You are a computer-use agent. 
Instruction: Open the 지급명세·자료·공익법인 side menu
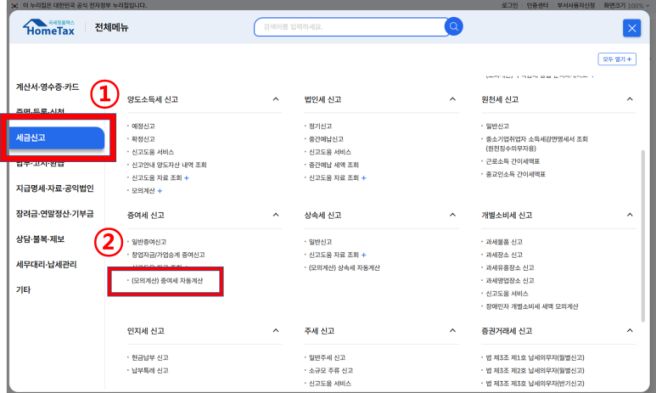[x=55, y=188]
